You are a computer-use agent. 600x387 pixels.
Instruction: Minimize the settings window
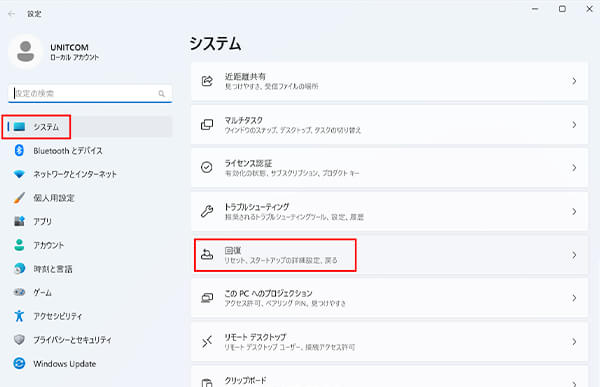(x=535, y=9)
